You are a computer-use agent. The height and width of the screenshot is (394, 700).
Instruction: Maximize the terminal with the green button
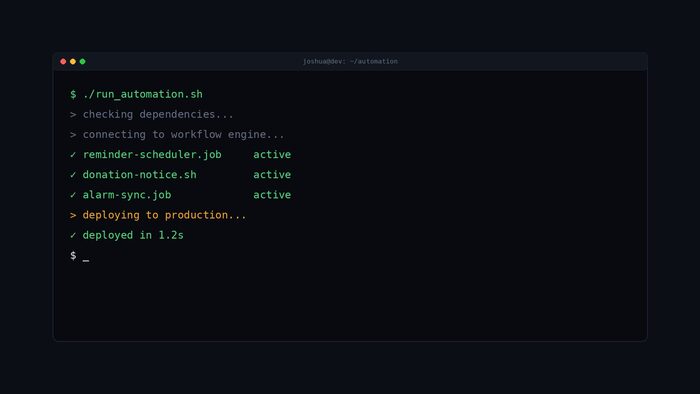tap(83, 62)
